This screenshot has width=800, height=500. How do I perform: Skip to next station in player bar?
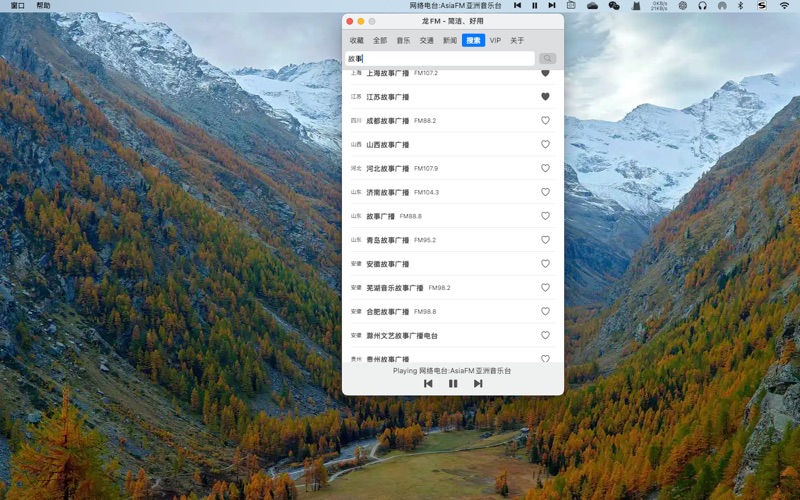pos(478,383)
